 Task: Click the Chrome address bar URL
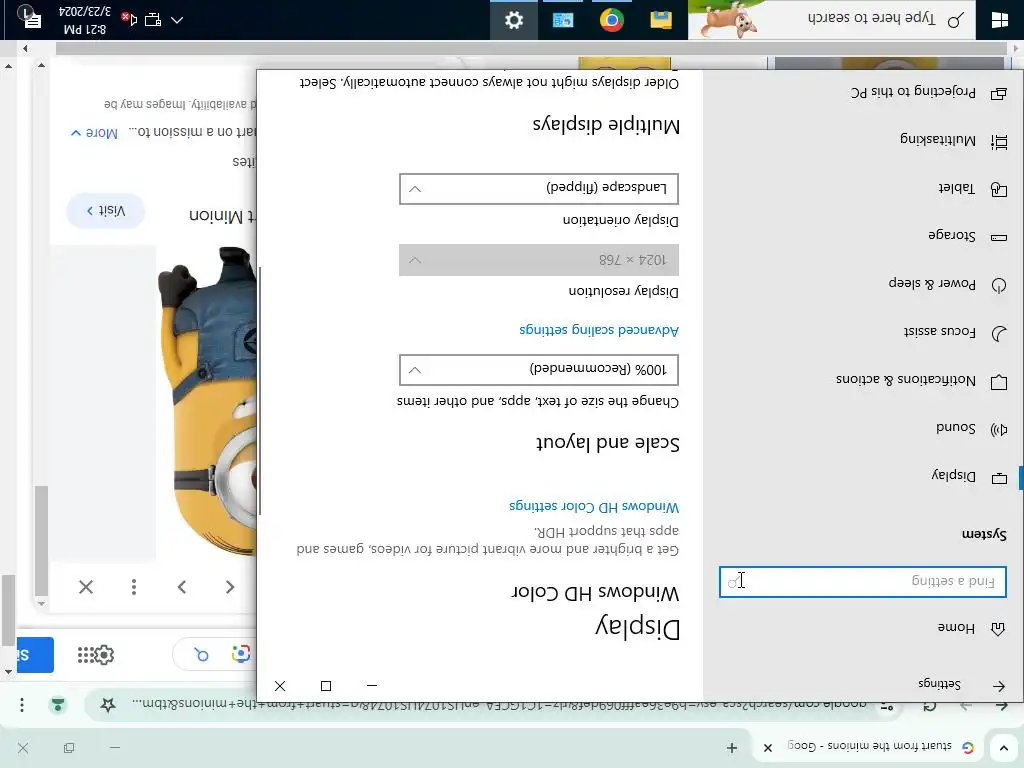pos(500,703)
